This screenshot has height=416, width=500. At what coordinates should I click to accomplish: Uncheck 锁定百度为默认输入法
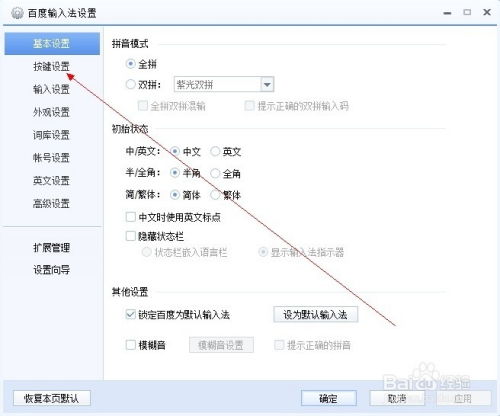pyautogui.click(x=131, y=314)
